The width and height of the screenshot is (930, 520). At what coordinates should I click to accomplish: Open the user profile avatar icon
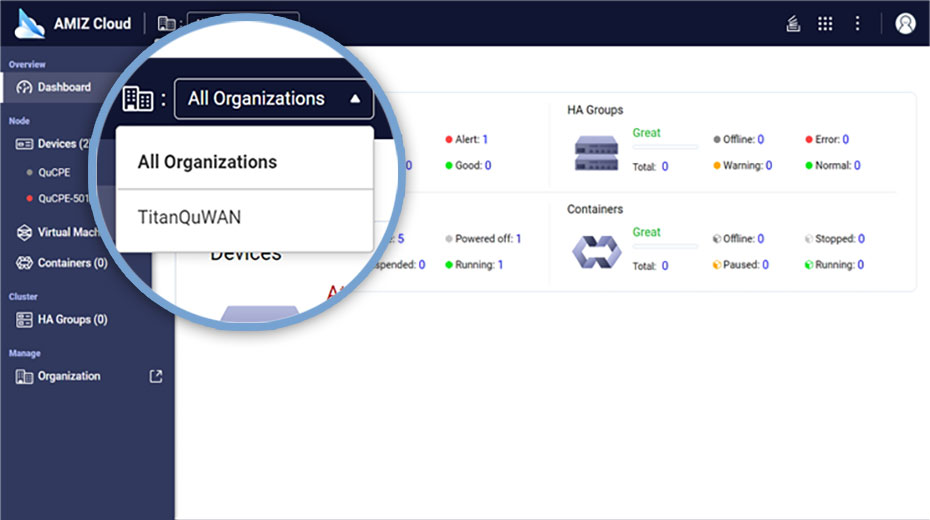tap(905, 23)
